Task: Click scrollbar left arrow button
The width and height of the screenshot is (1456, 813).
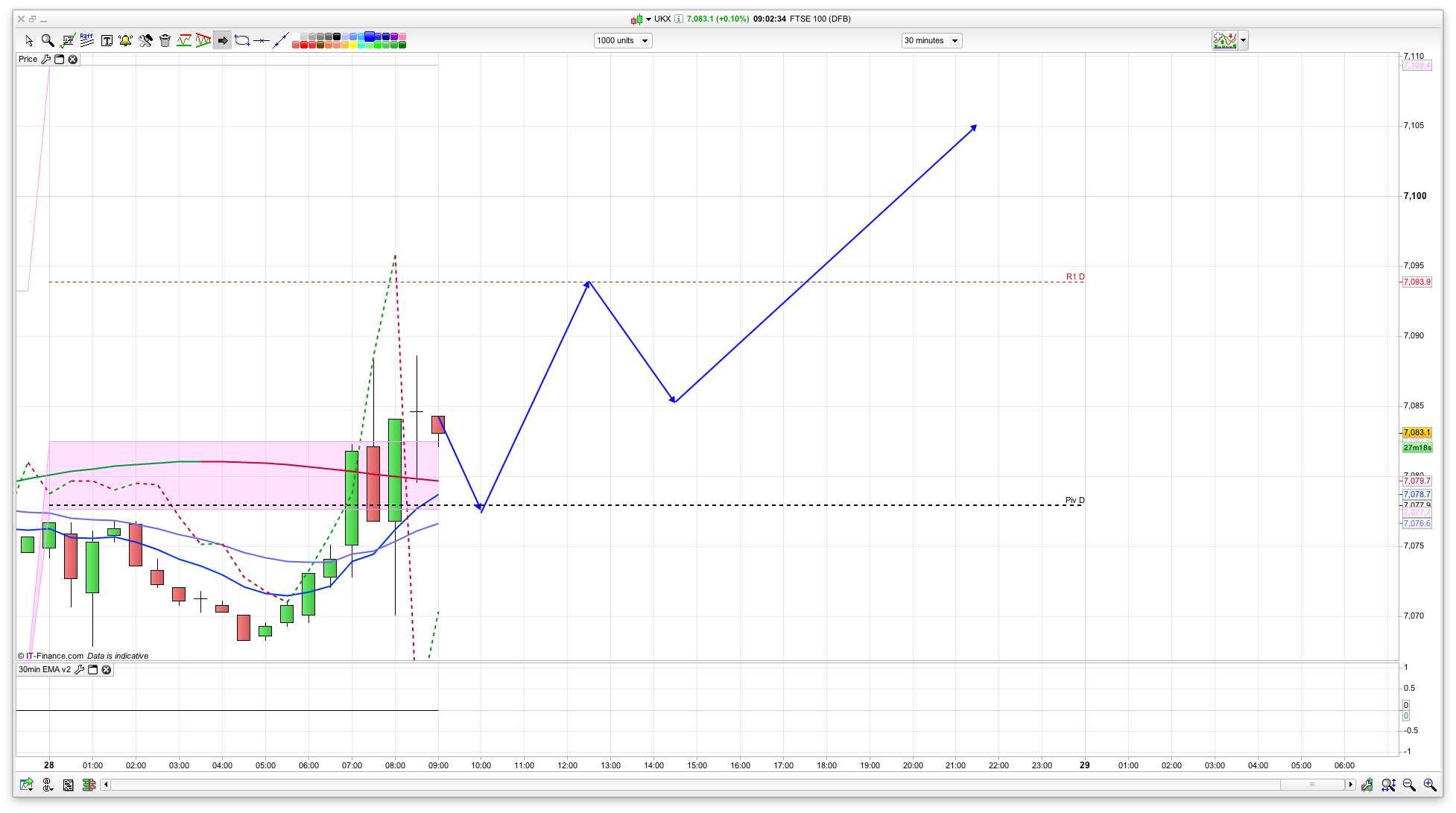Action: 106,785
